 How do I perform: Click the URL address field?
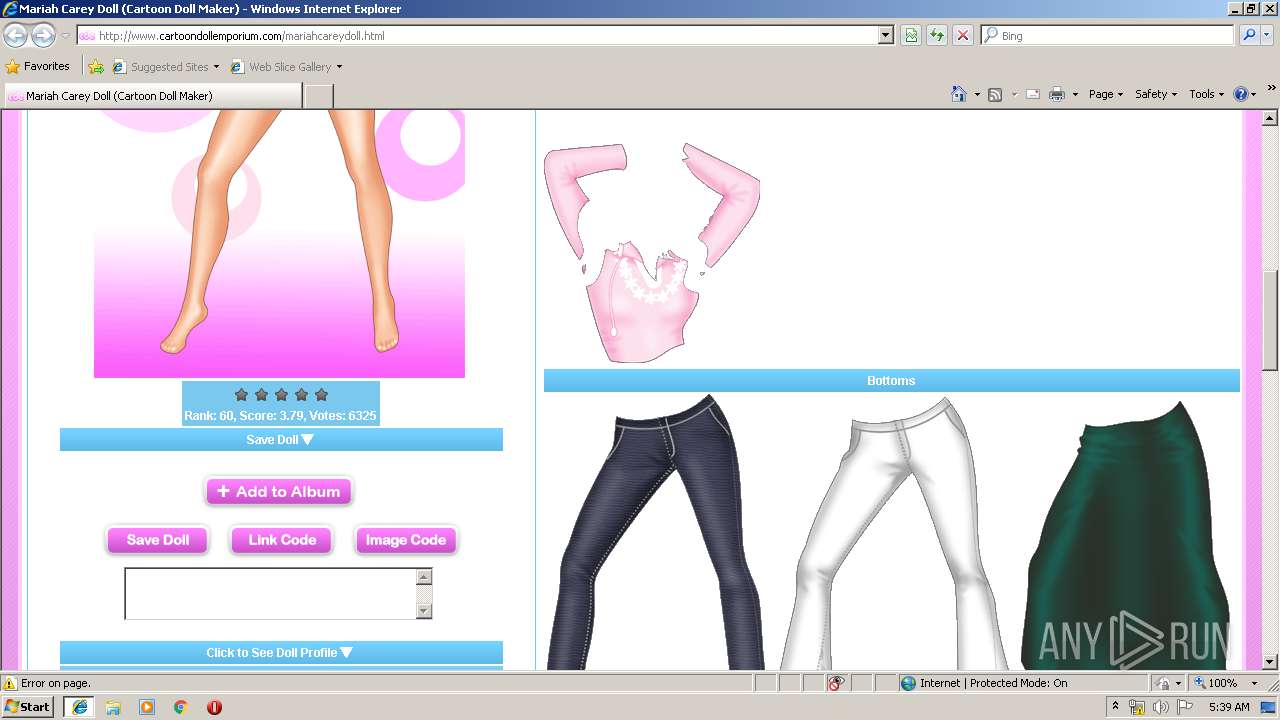tap(478, 35)
